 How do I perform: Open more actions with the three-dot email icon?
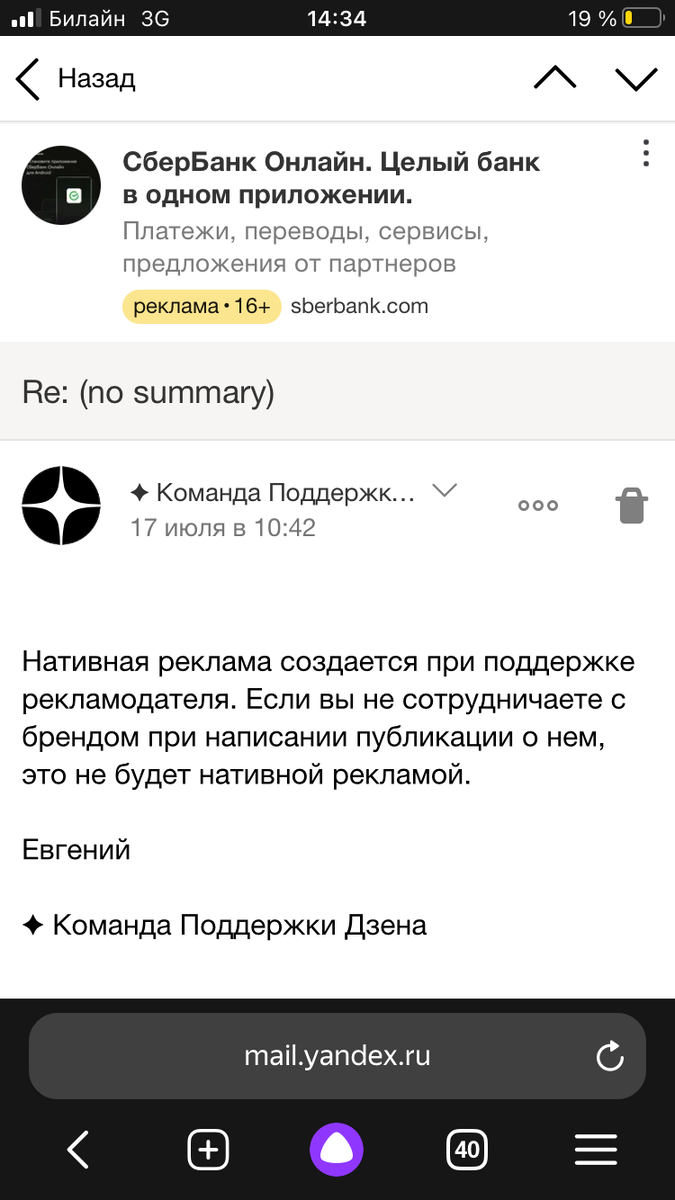[537, 505]
